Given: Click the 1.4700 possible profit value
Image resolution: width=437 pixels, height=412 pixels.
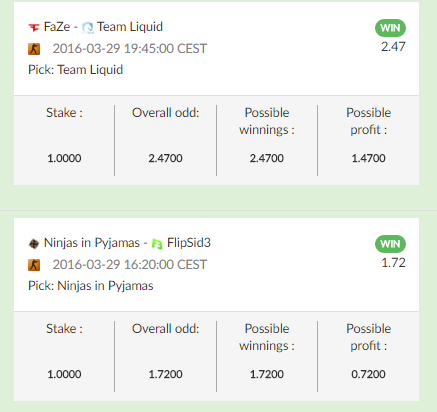Looking at the screenshot, I should [368, 158].
